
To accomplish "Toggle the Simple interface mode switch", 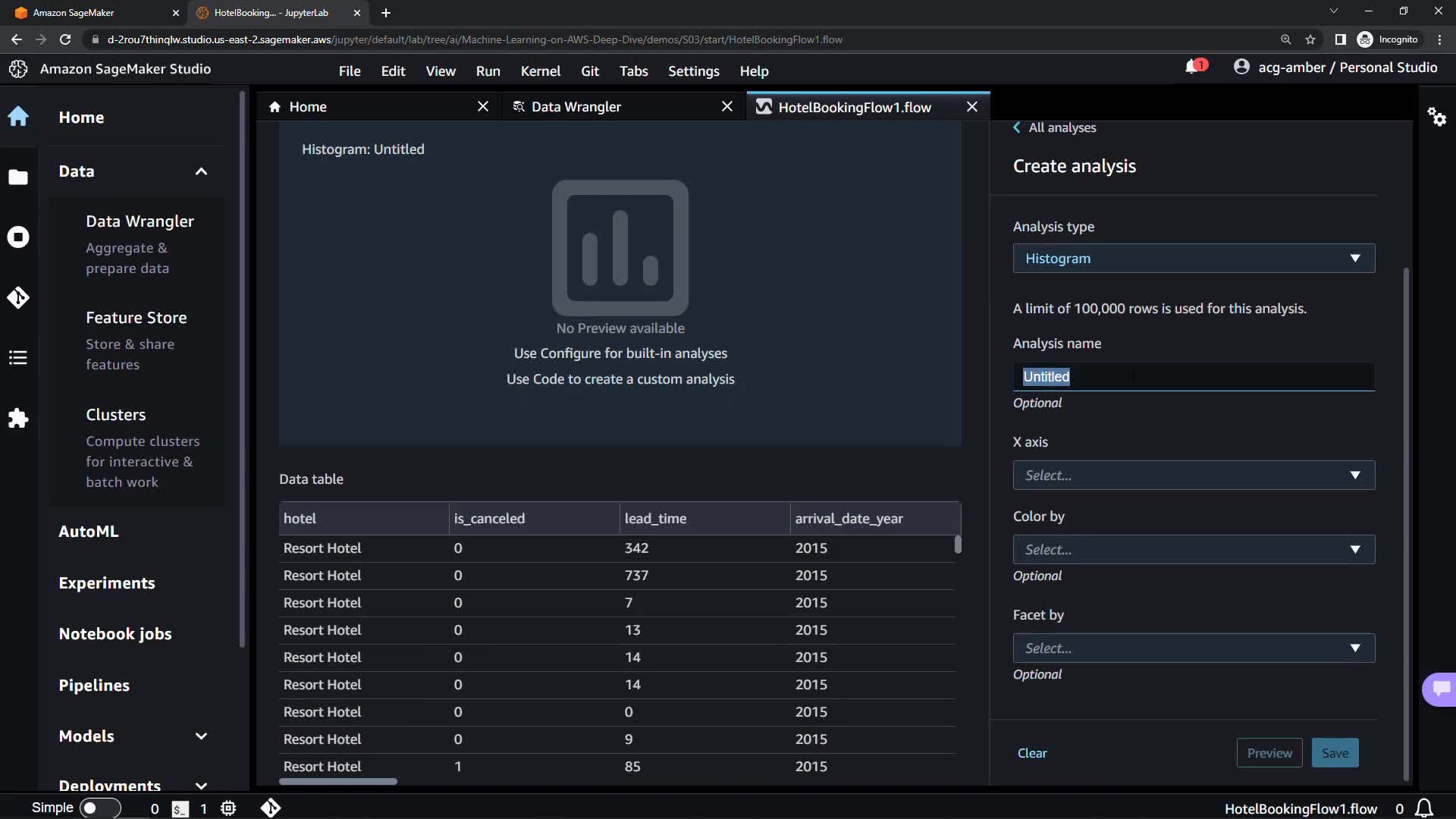I will pyautogui.click(x=99, y=808).
